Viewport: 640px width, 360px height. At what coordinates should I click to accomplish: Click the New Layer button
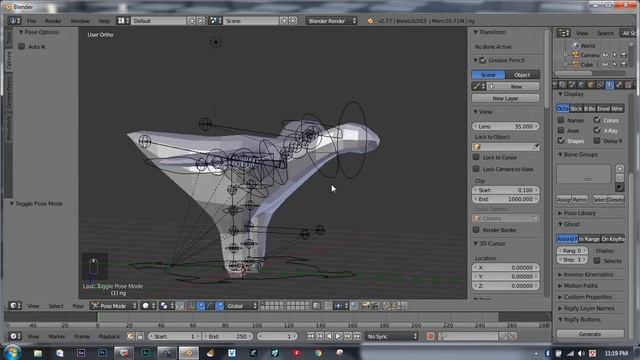(505, 98)
